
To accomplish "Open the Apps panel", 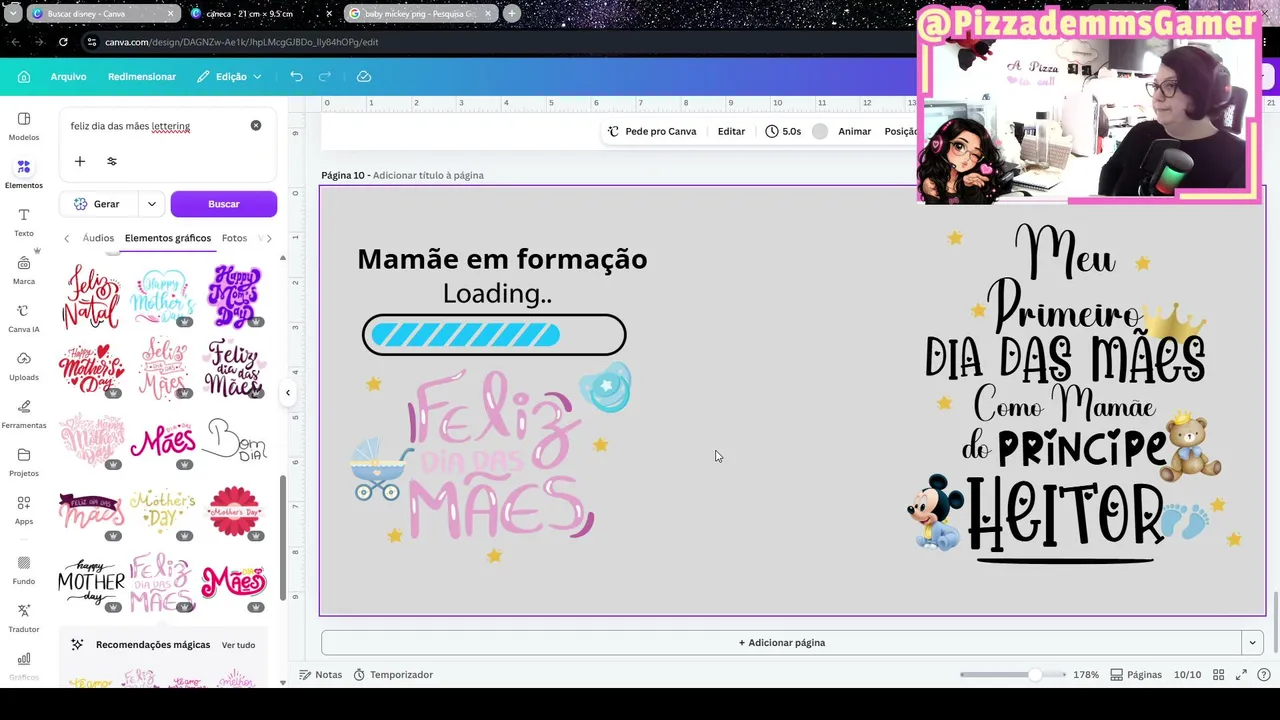I will pos(24,510).
